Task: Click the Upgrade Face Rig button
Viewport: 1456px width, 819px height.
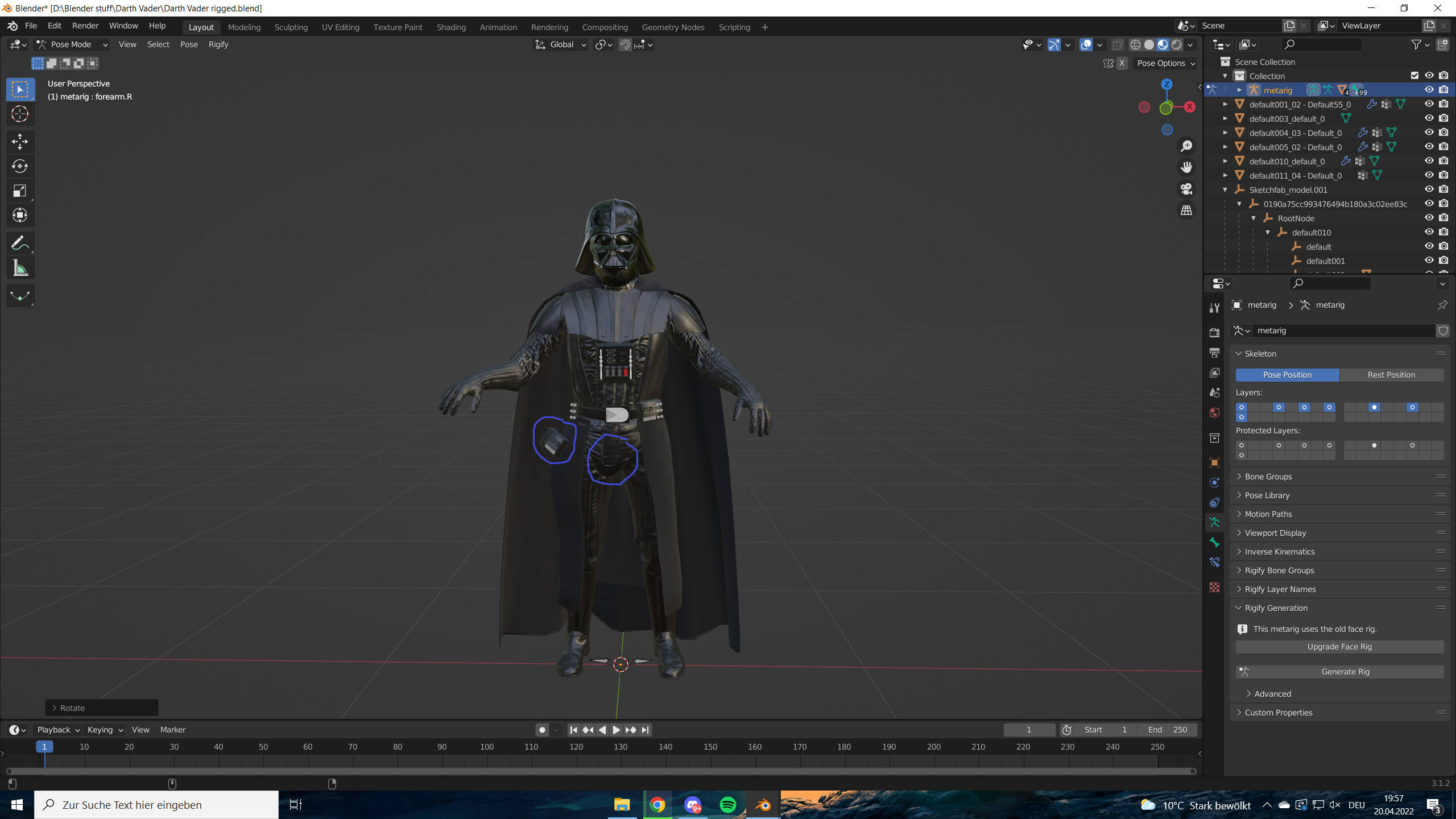Action: 1339,647
